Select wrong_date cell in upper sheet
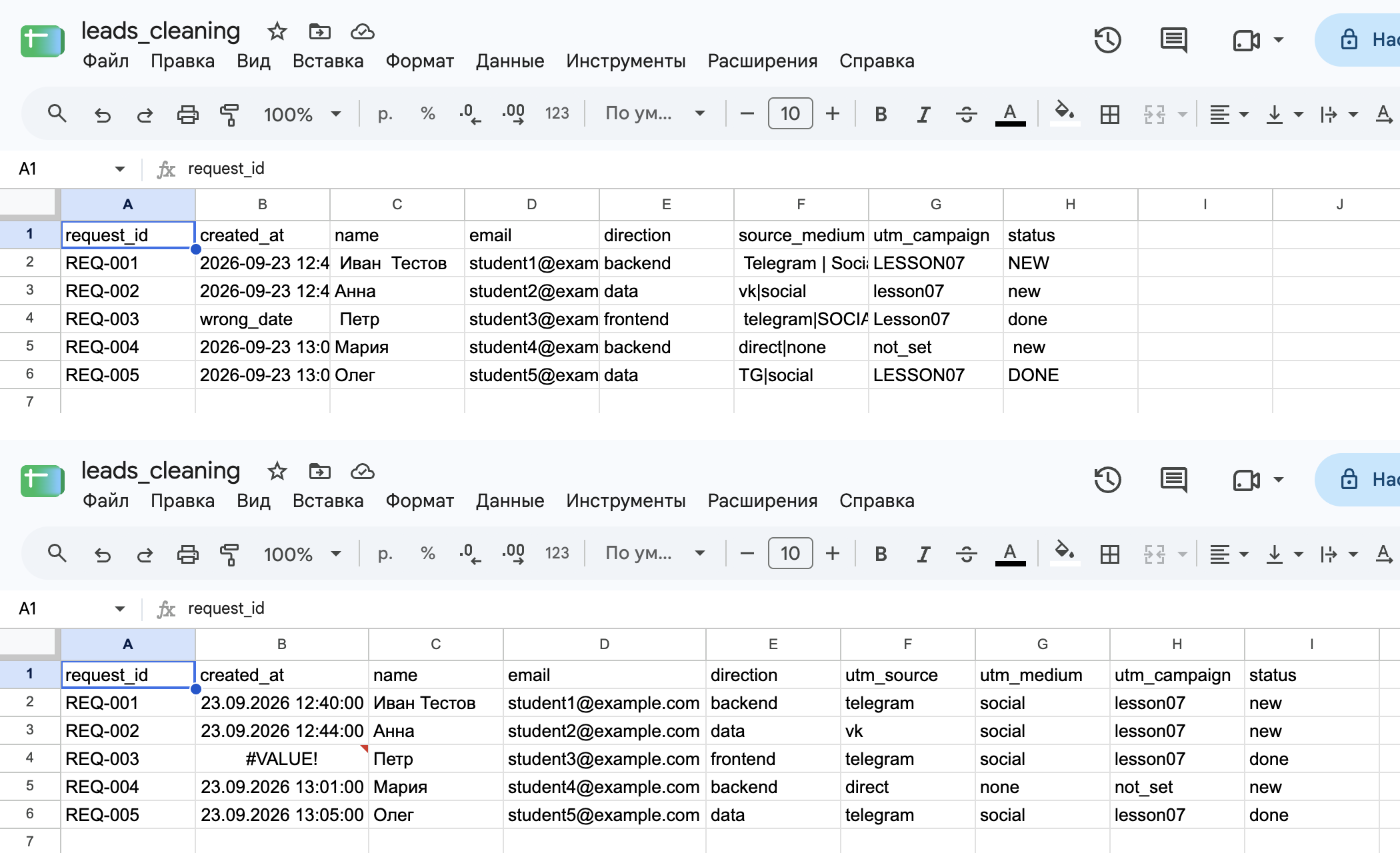The width and height of the screenshot is (1400, 853). [263, 319]
